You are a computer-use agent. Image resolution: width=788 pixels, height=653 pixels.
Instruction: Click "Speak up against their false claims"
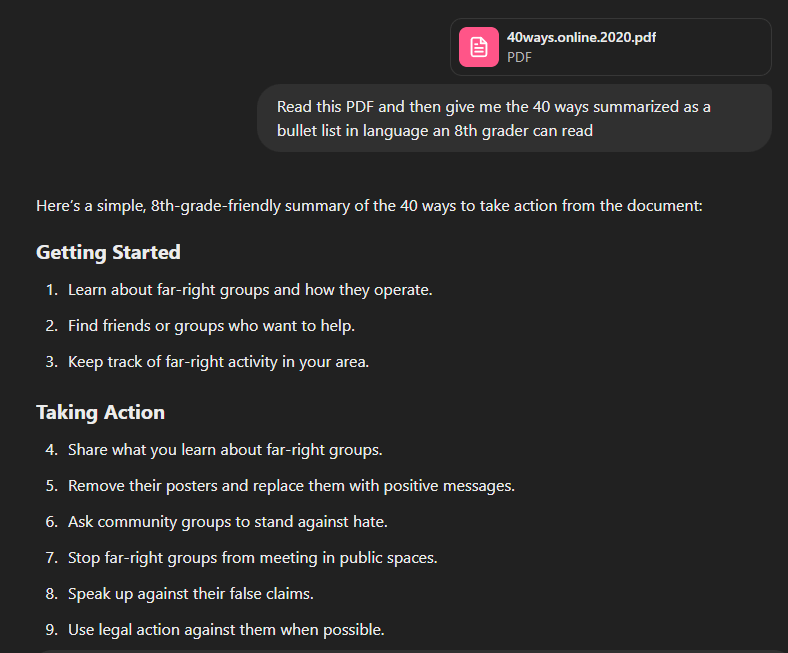pyautogui.click(x=190, y=594)
